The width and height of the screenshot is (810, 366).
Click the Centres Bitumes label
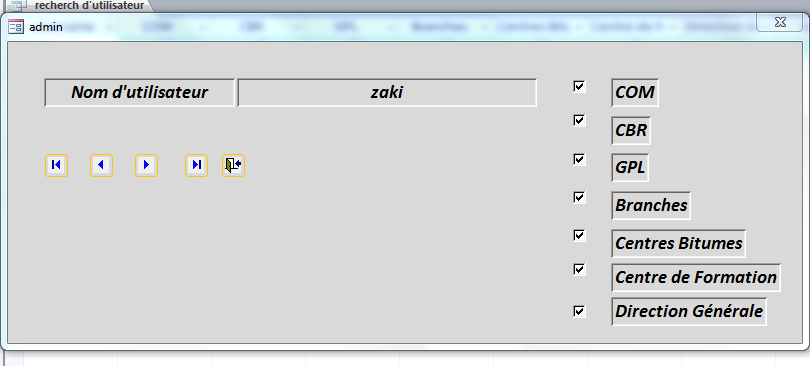click(678, 243)
